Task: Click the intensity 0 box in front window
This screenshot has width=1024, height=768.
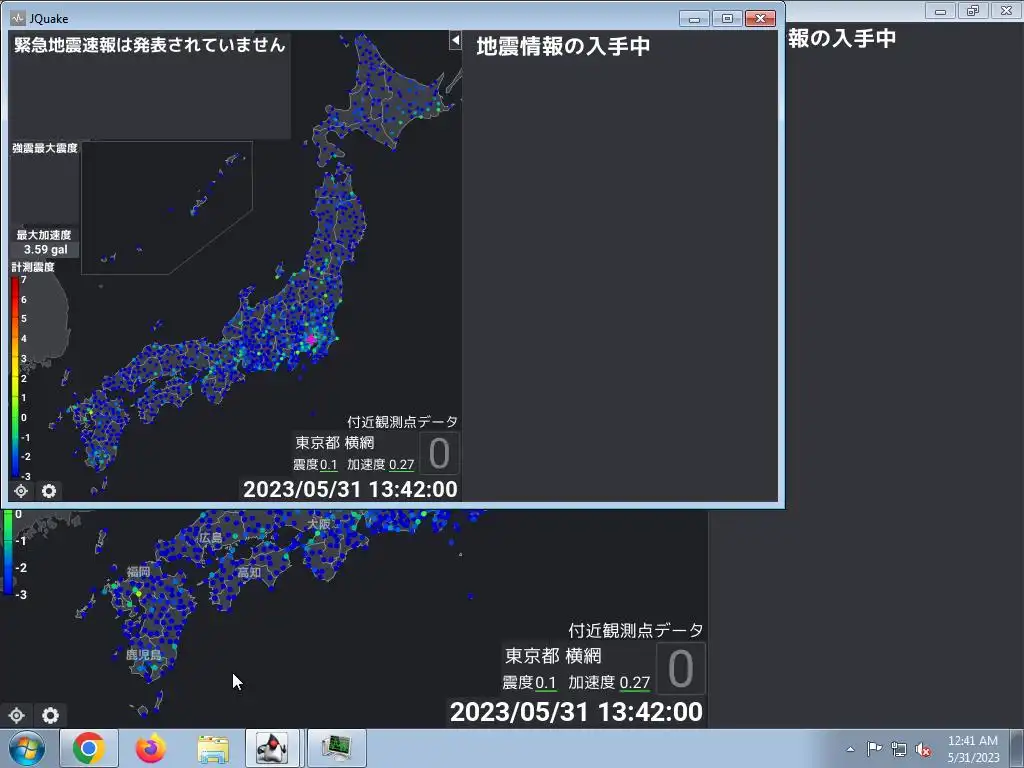Action: click(x=439, y=453)
